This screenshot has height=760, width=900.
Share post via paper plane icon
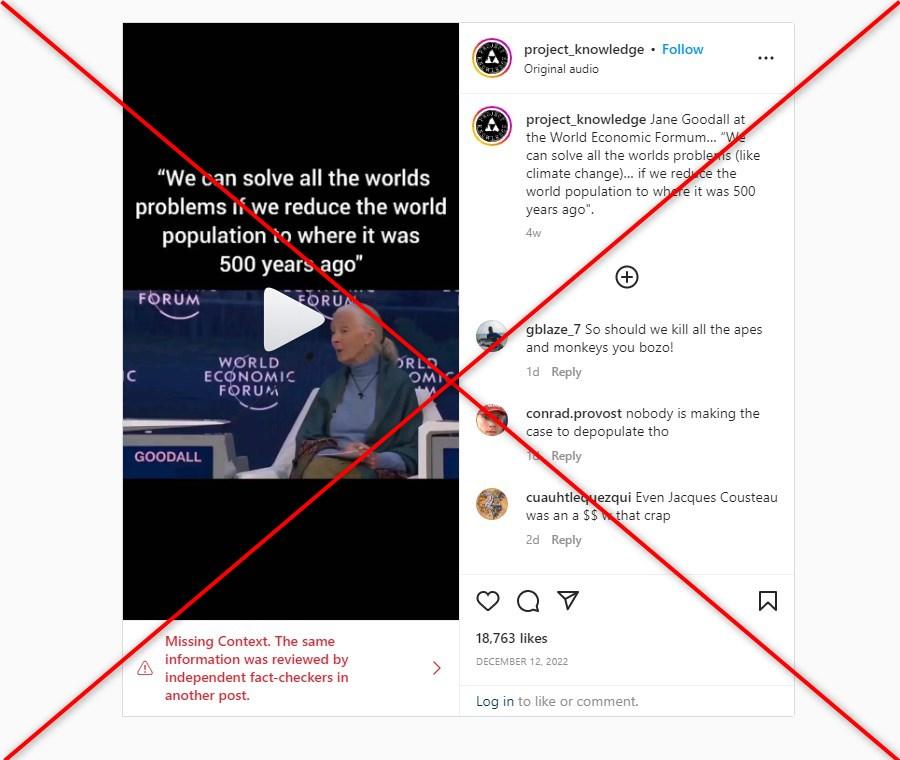[568, 600]
